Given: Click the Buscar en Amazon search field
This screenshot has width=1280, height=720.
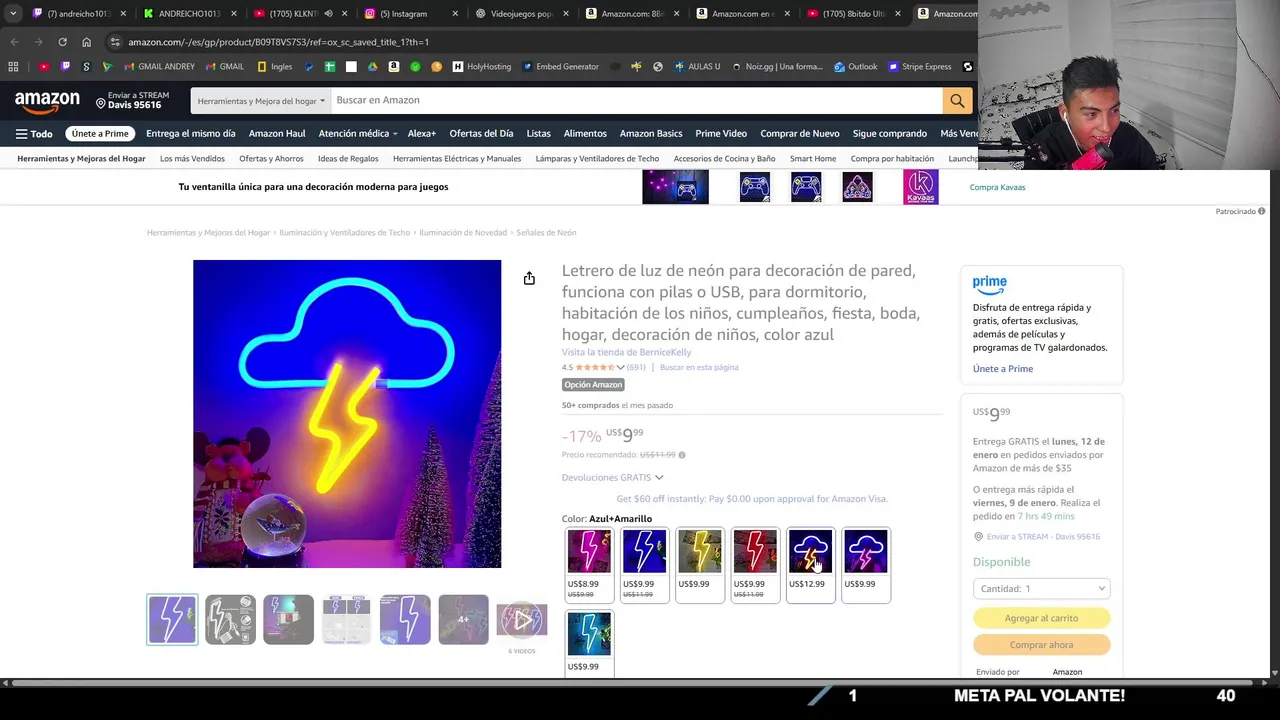Looking at the screenshot, I should (636, 100).
